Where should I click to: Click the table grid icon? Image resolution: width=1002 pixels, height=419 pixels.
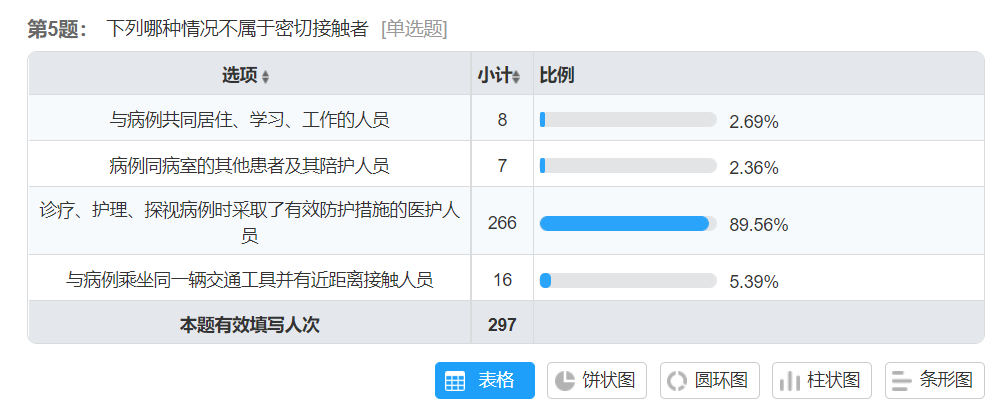[x=455, y=381]
